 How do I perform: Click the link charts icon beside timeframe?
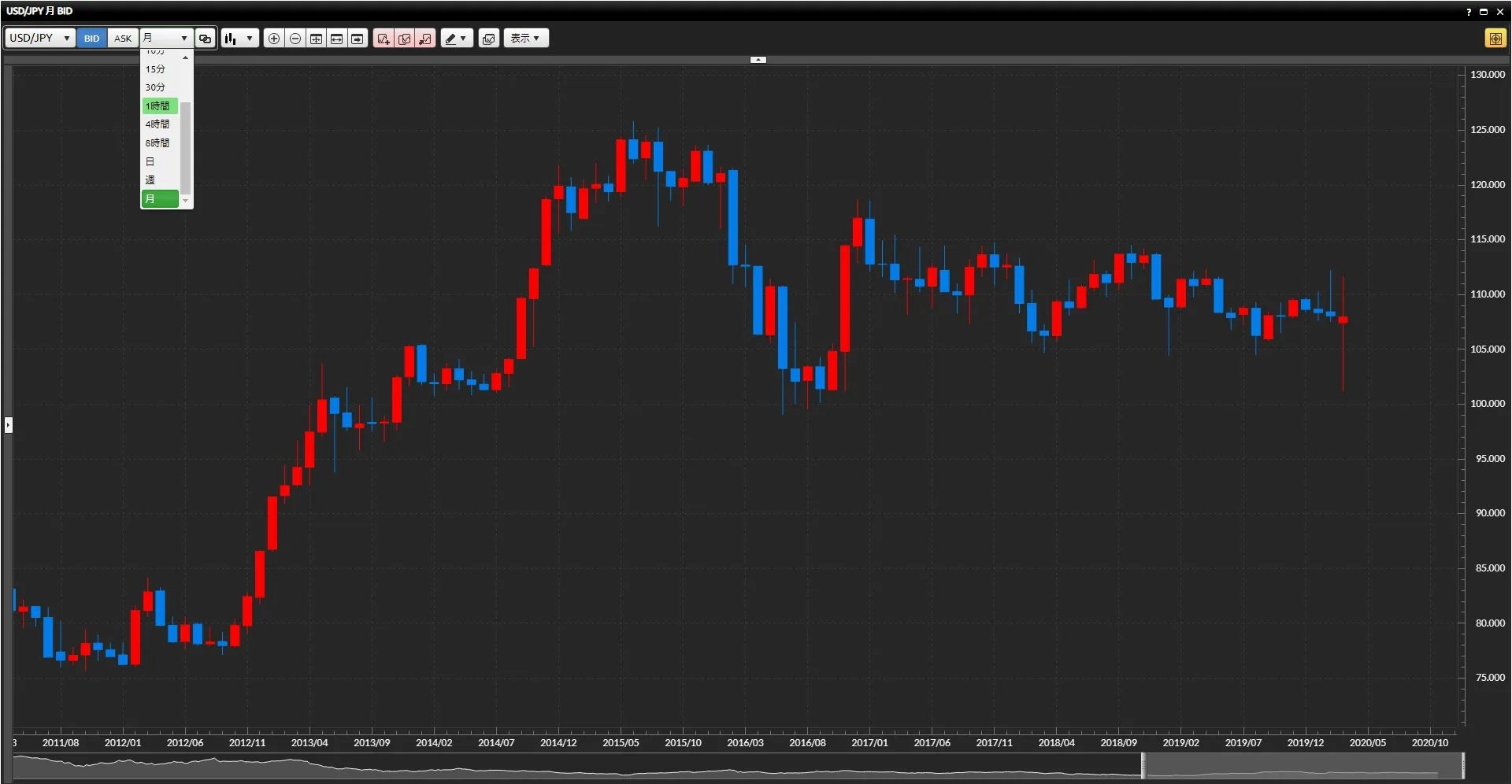tap(205, 39)
